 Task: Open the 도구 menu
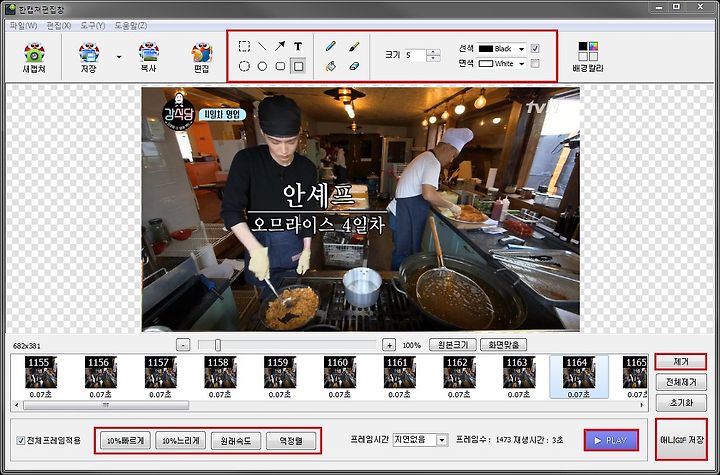coord(93,25)
